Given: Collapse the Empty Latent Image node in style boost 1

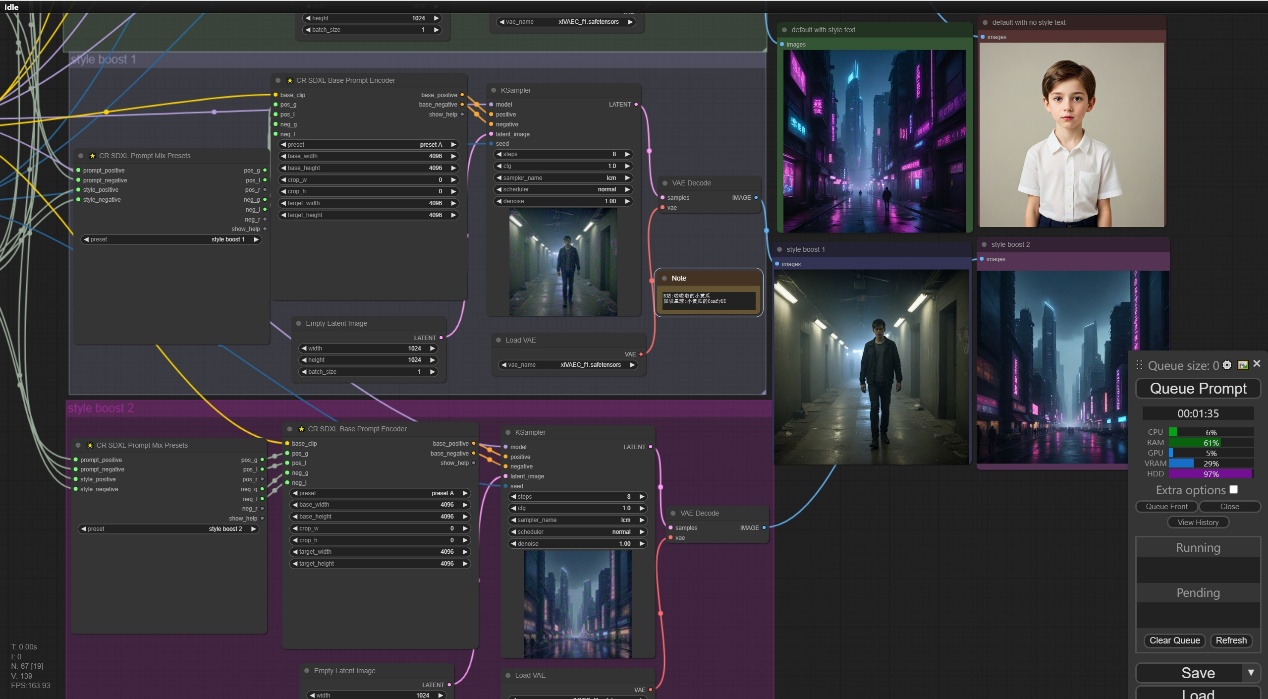Looking at the screenshot, I should (298, 323).
